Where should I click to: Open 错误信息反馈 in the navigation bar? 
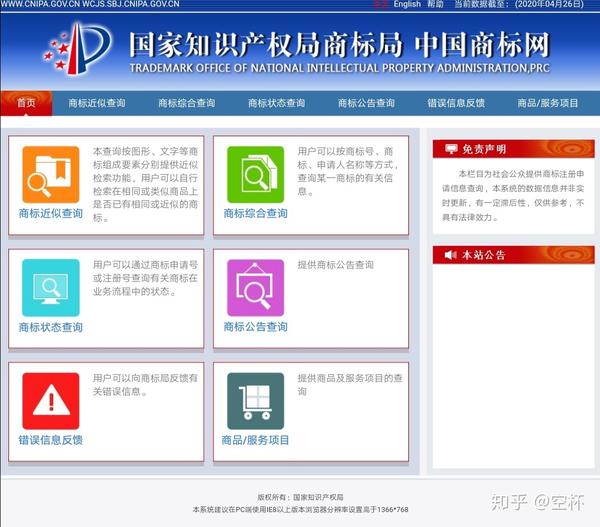click(456, 103)
